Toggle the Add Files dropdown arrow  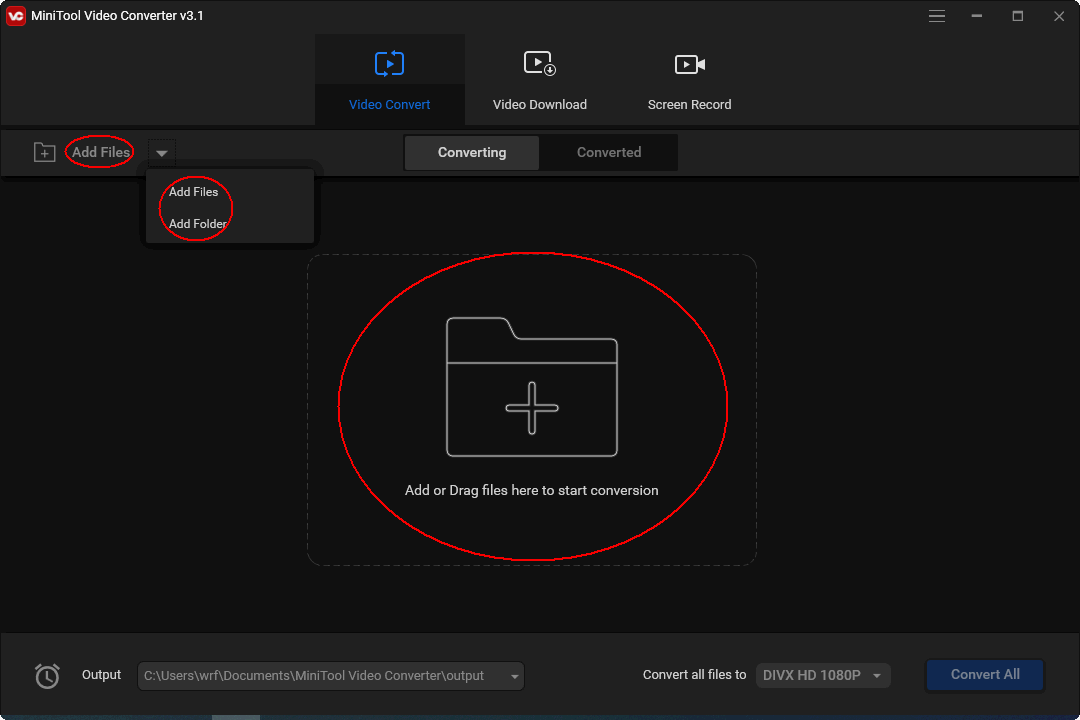[x=162, y=153]
